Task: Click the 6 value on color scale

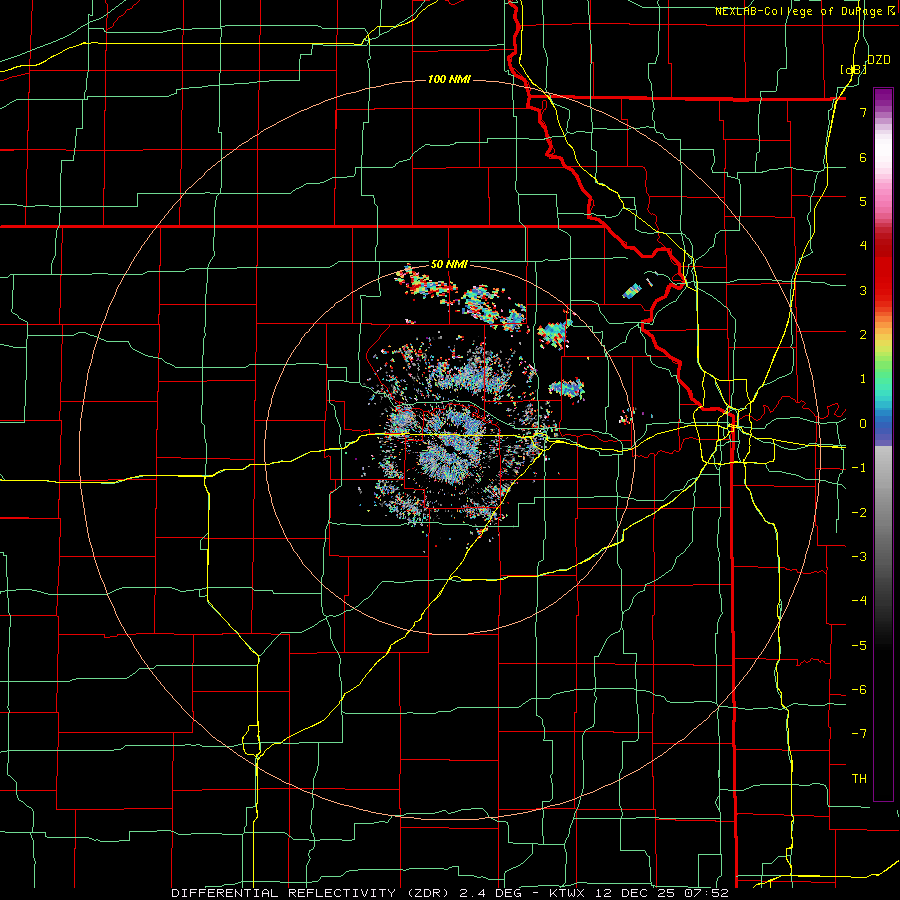Action: tap(863, 157)
